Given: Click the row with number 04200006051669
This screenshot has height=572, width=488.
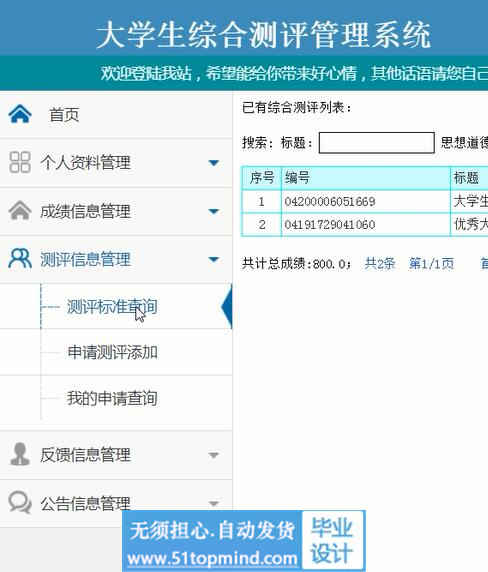Looking at the screenshot, I should point(365,201).
